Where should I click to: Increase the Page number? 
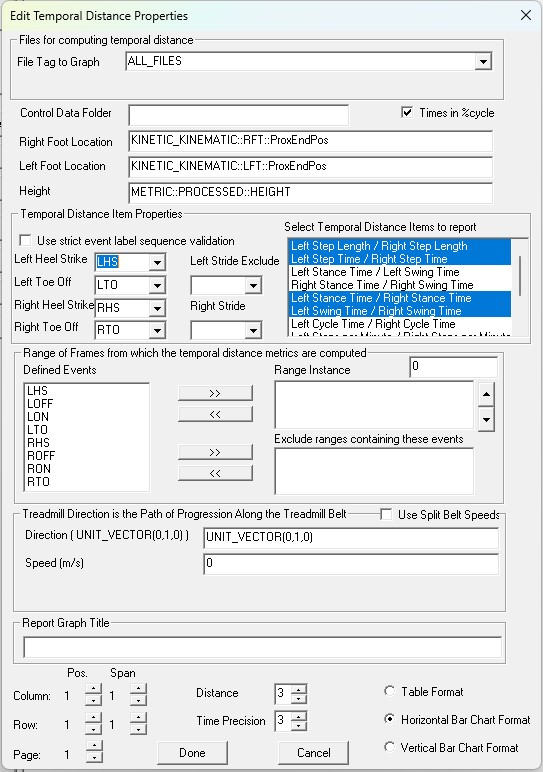click(94, 747)
